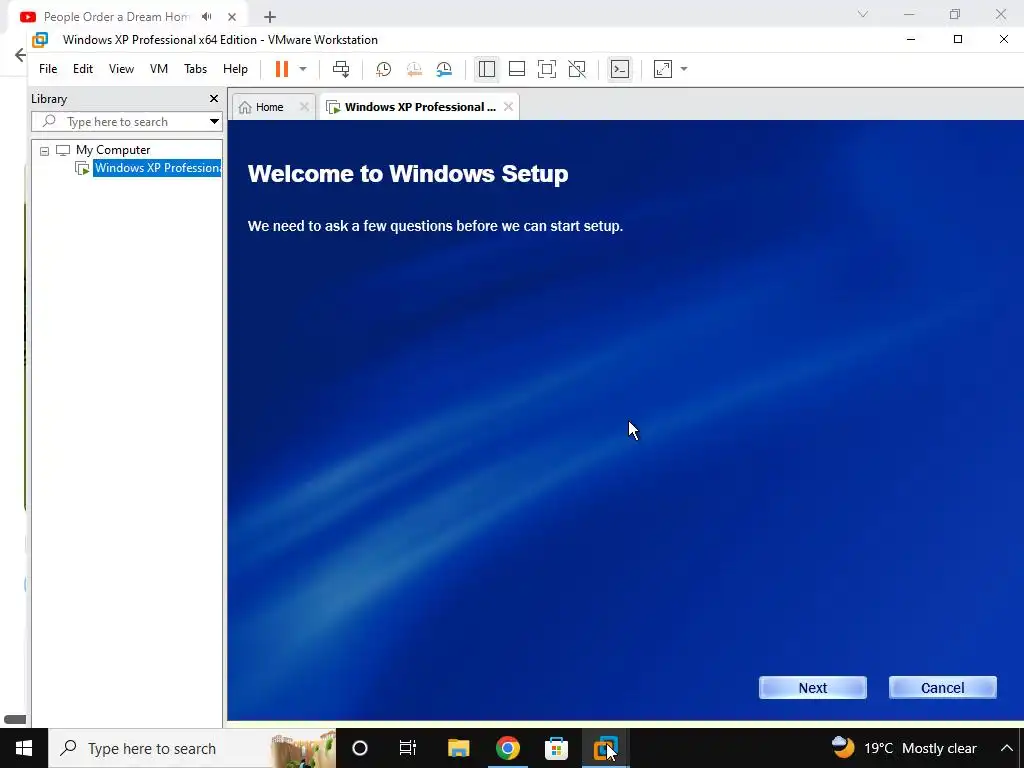Close the Windows XP Professional tab
1024x768 pixels.
click(509, 106)
